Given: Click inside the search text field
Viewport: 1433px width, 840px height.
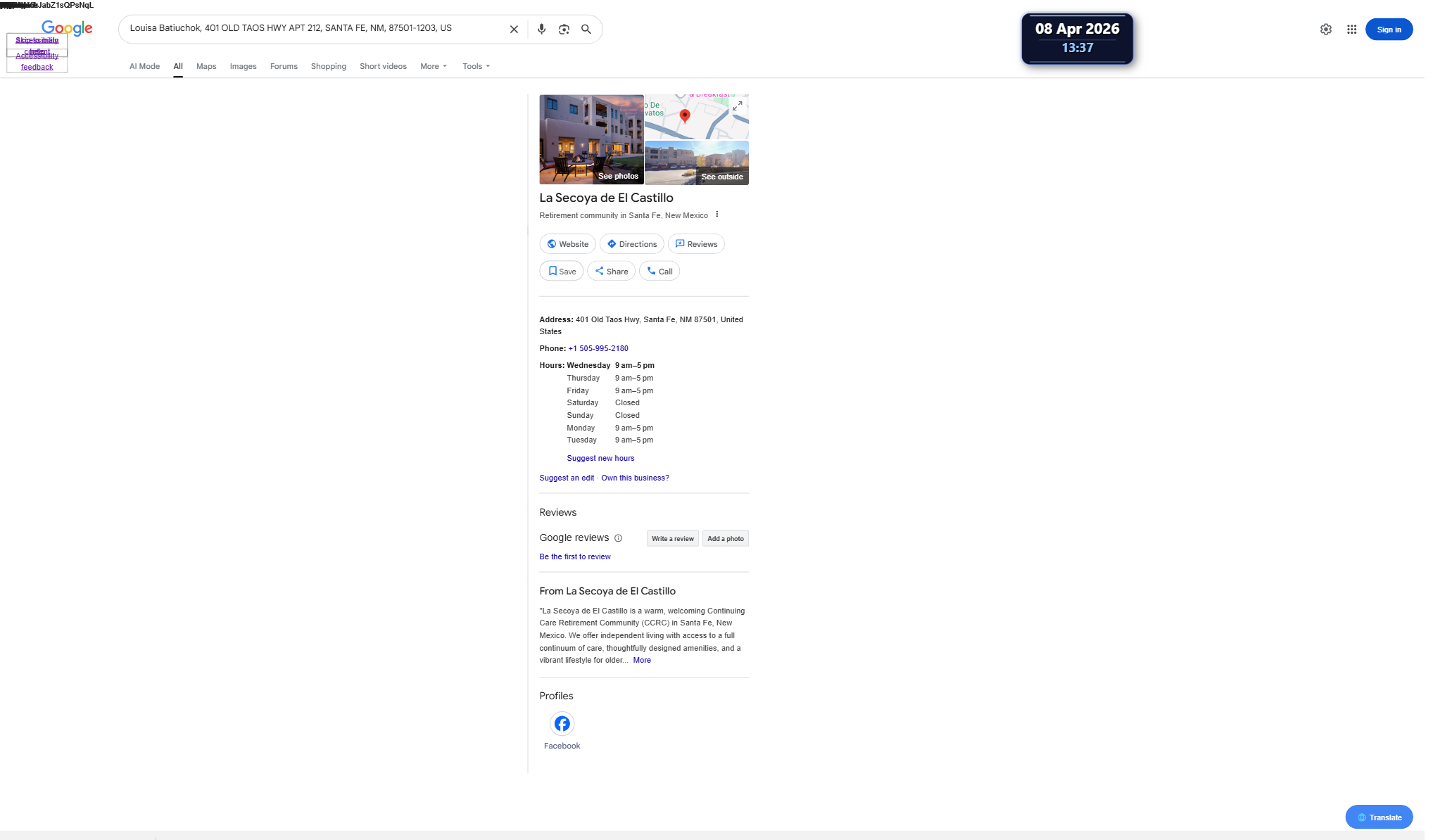Looking at the screenshot, I should click(x=310, y=29).
